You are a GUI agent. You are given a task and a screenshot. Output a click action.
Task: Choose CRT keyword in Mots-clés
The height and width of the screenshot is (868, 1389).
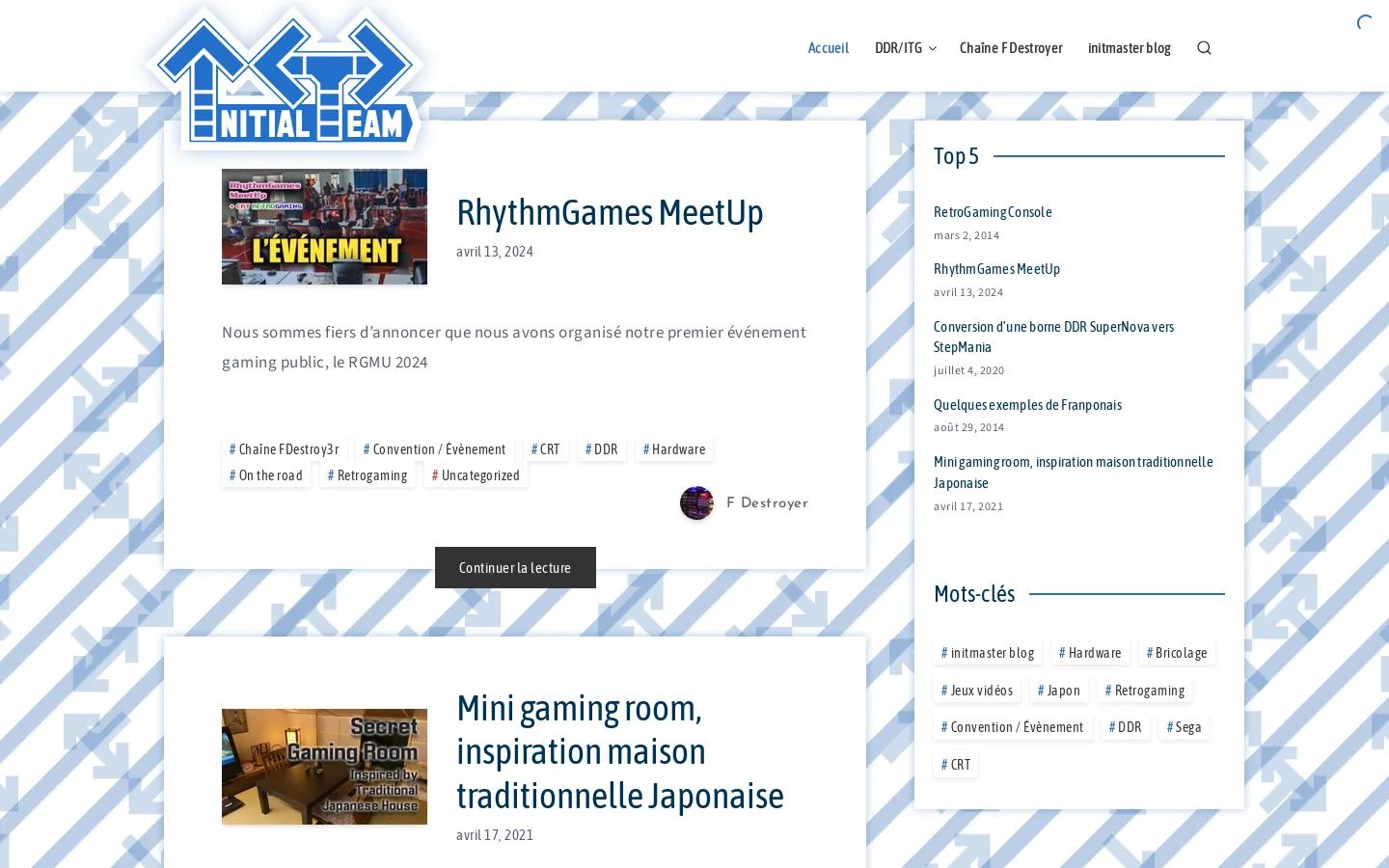(x=956, y=765)
